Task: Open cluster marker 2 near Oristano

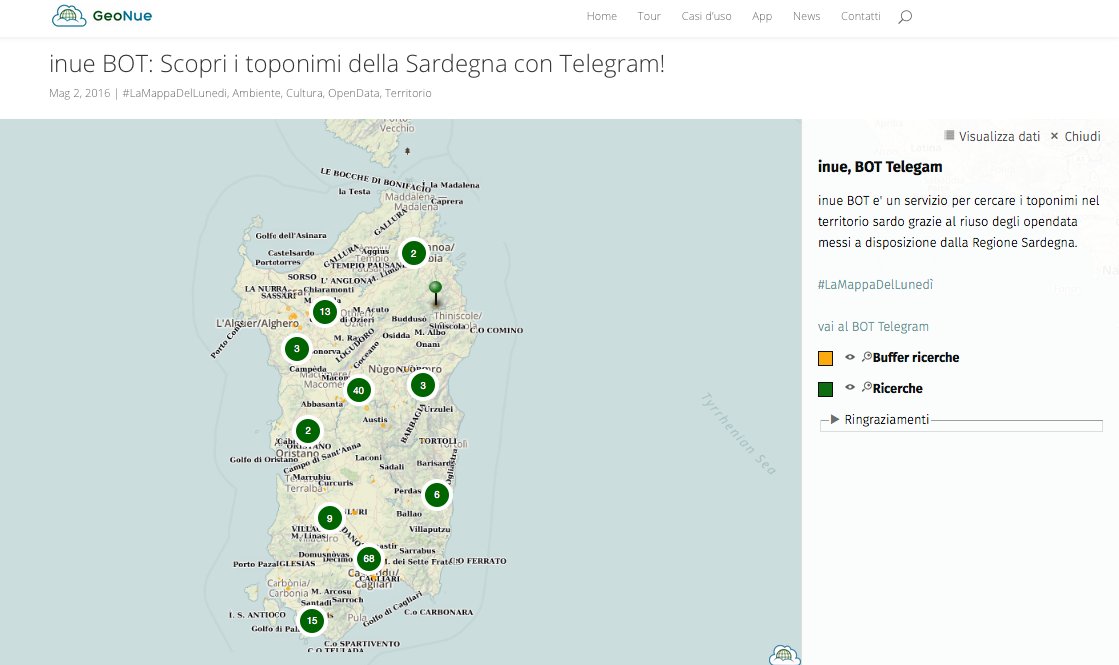Action: point(308,431)
